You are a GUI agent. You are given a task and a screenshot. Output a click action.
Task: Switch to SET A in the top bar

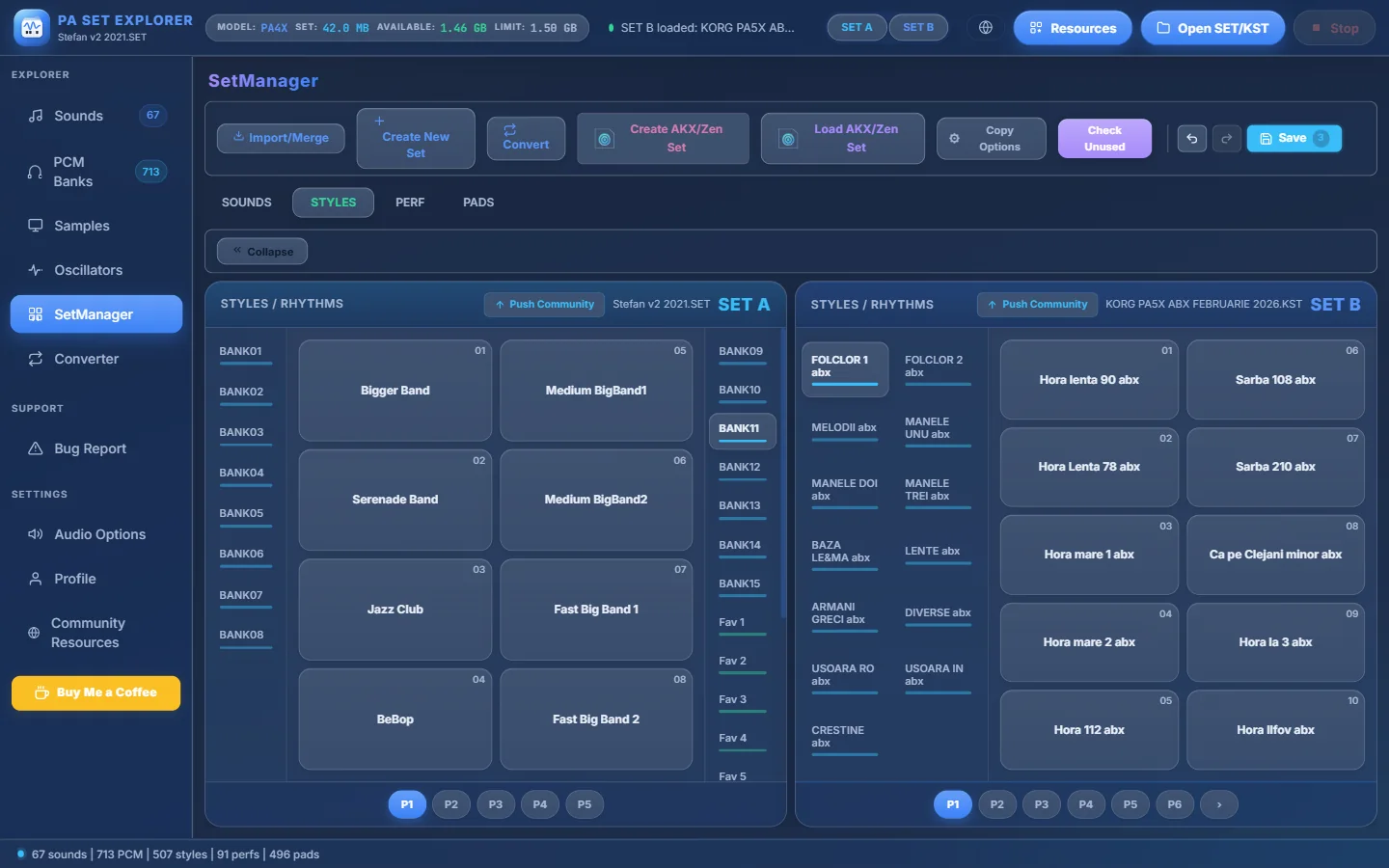[857, 28]
